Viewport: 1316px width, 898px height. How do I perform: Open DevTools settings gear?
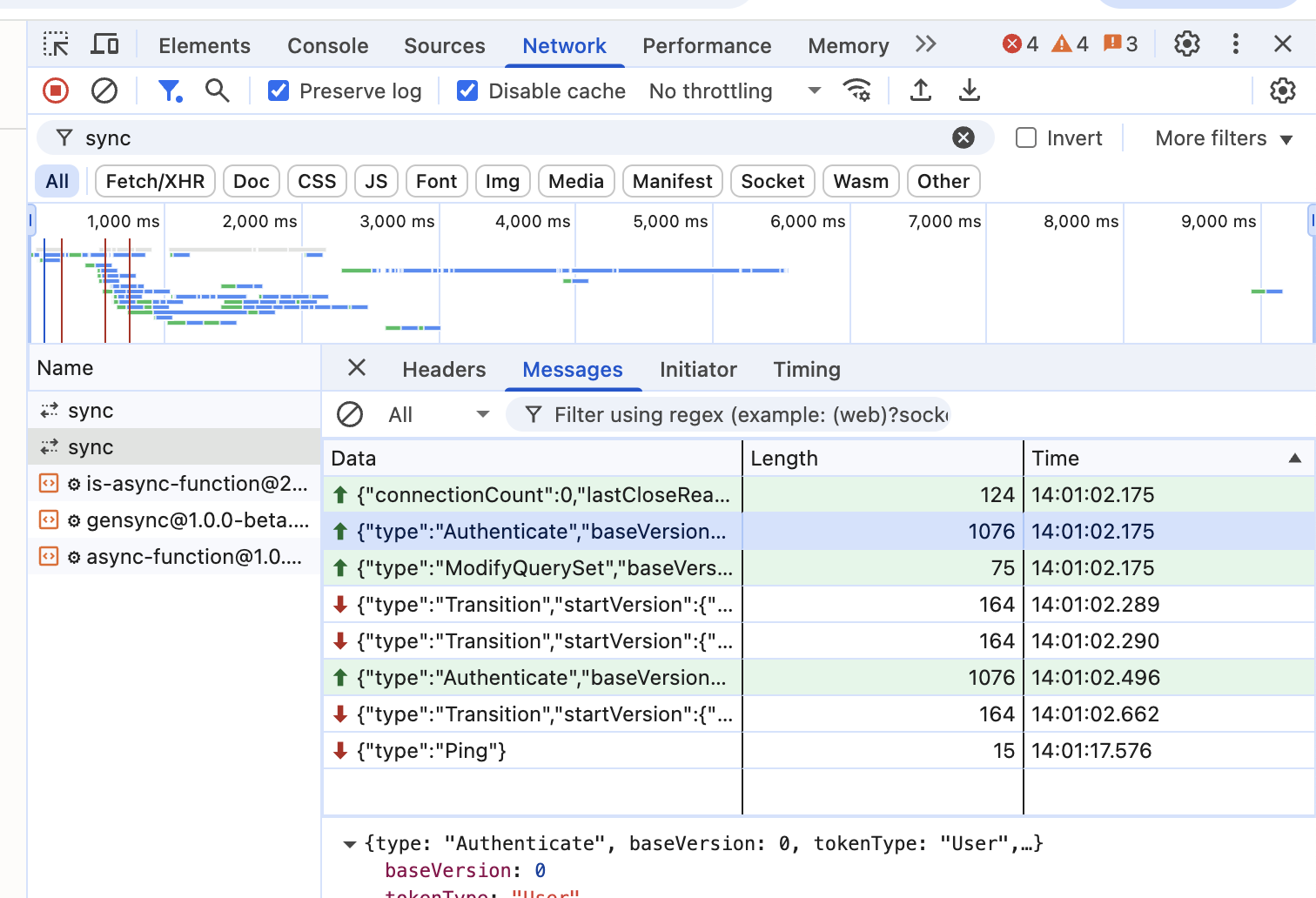pos(1187,44)
